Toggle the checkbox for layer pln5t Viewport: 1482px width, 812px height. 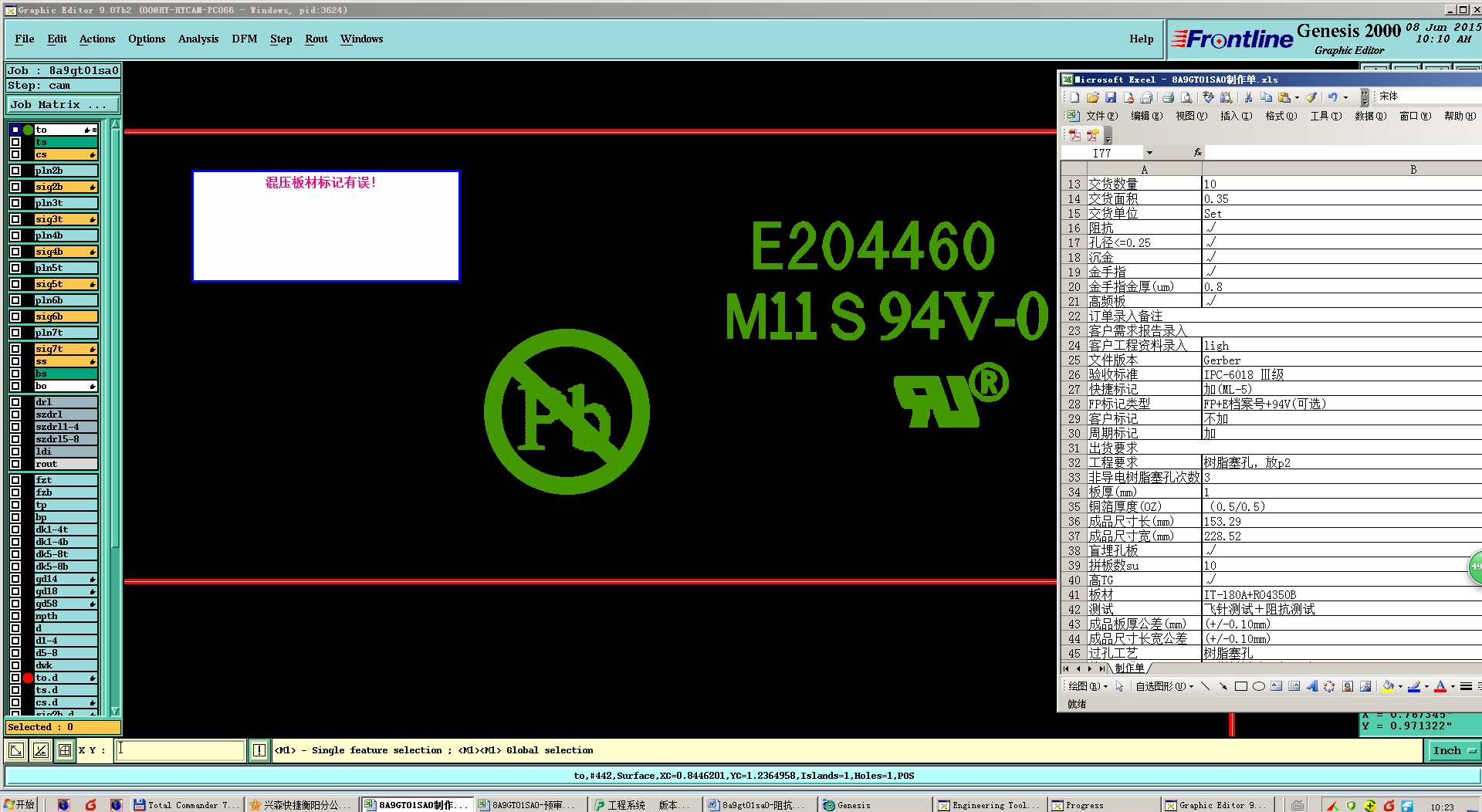(15, 268)
